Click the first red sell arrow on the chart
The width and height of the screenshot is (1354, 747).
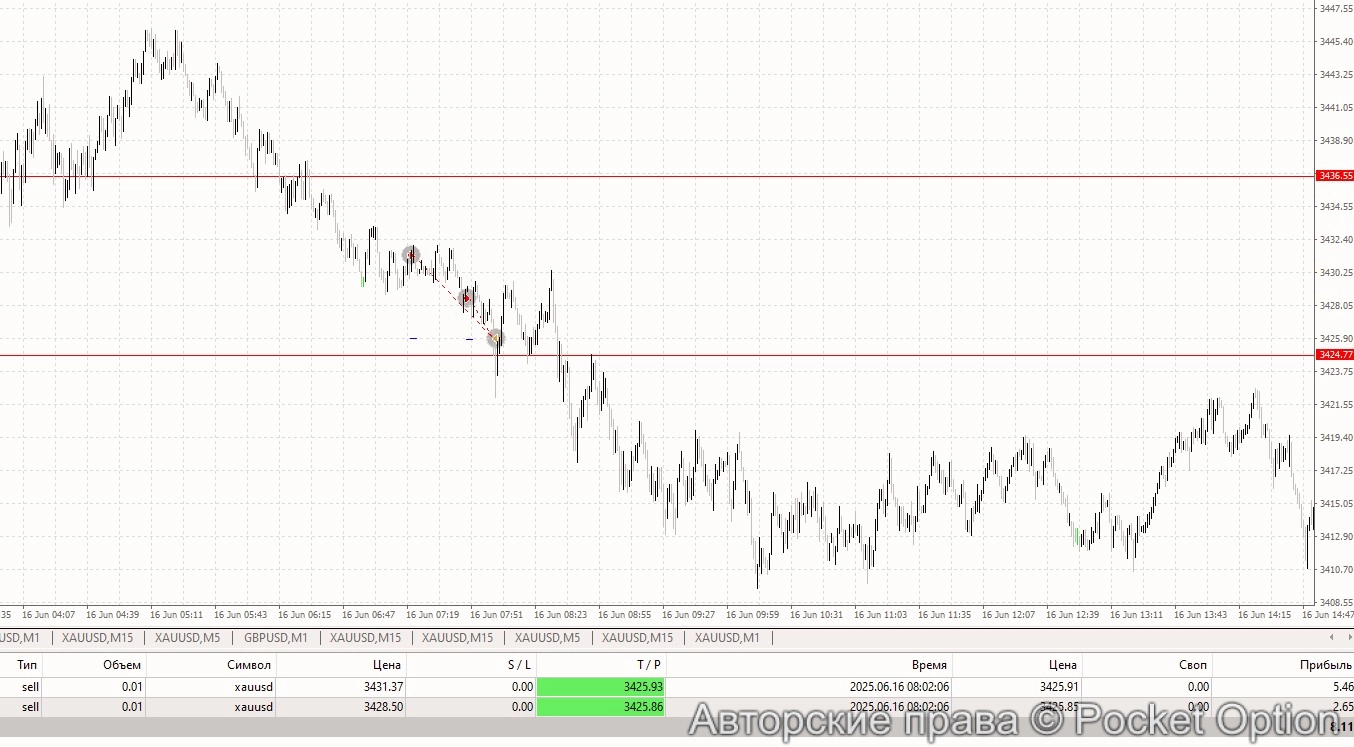point(412,256)
